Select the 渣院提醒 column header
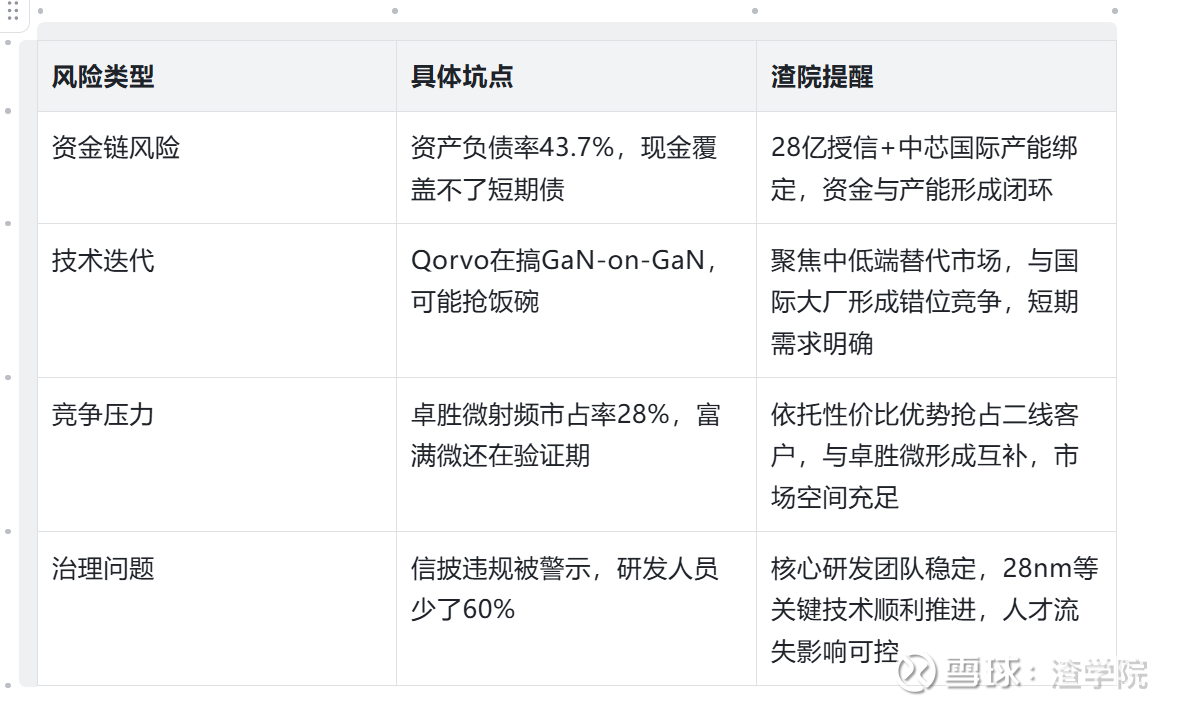This screenshot has width=1182, height=710. coord(822,77)
